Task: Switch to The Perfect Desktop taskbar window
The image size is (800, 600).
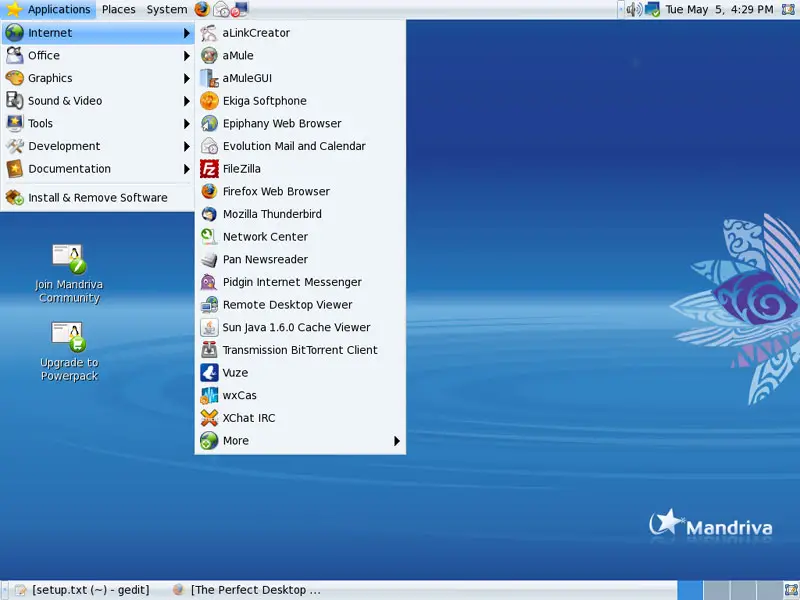Action: 247,590
